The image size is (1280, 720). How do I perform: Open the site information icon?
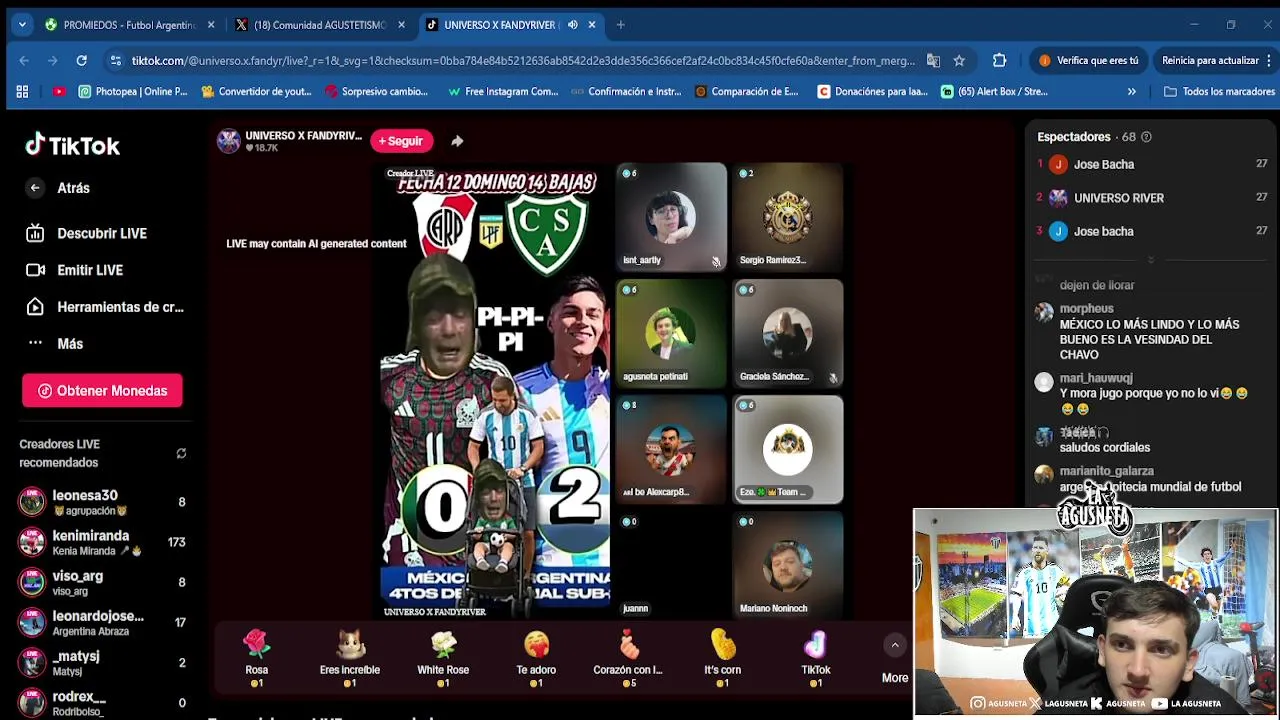[x=116, y=61]
